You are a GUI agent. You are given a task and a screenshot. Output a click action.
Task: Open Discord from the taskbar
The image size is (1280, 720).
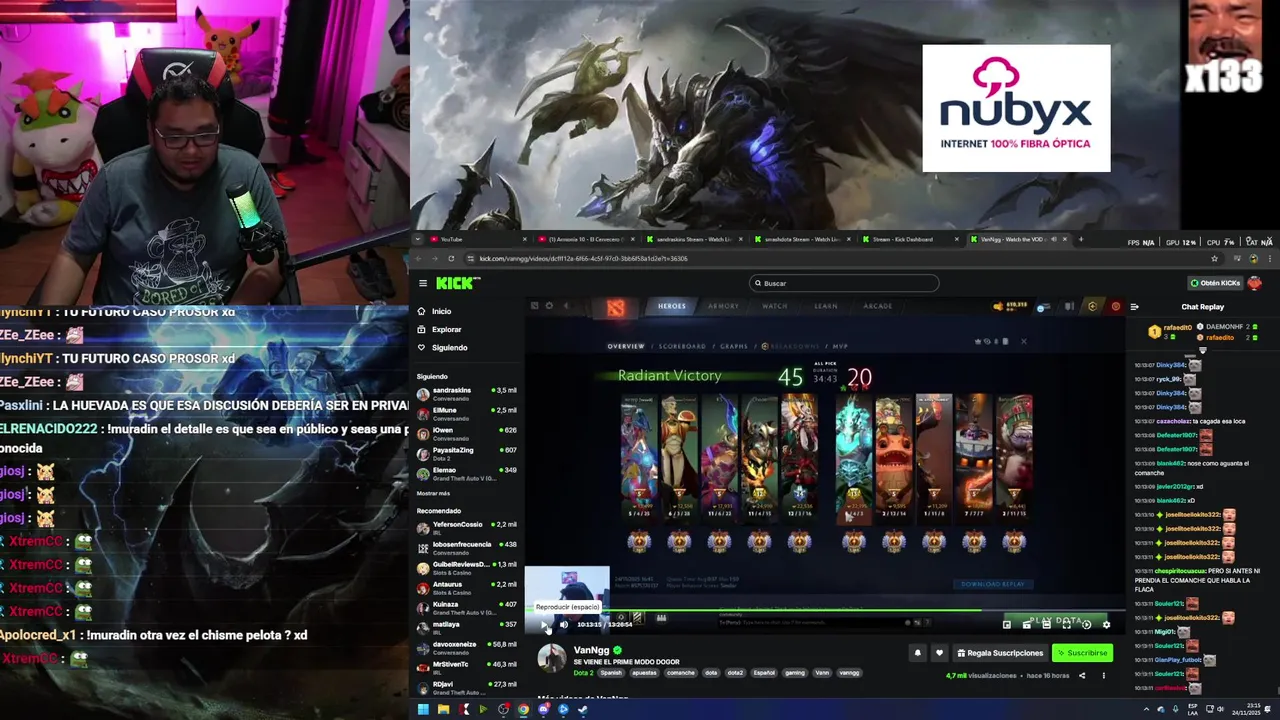544,709
